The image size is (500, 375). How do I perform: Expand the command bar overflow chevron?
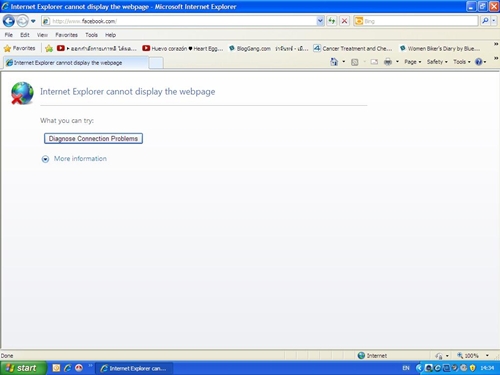(x=496, y=58)
